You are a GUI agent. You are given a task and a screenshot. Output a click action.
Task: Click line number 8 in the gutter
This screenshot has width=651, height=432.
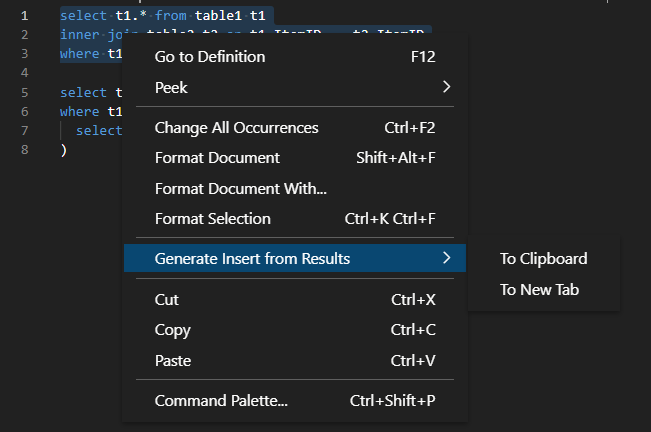tap(23, 150)
